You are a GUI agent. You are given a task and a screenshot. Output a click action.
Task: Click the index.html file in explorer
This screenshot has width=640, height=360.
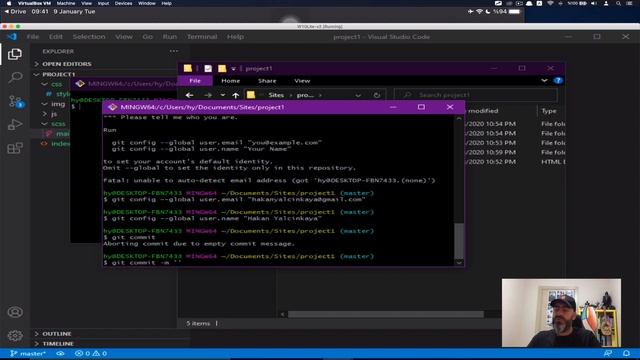pyautogui.click(x=55, y=144)
